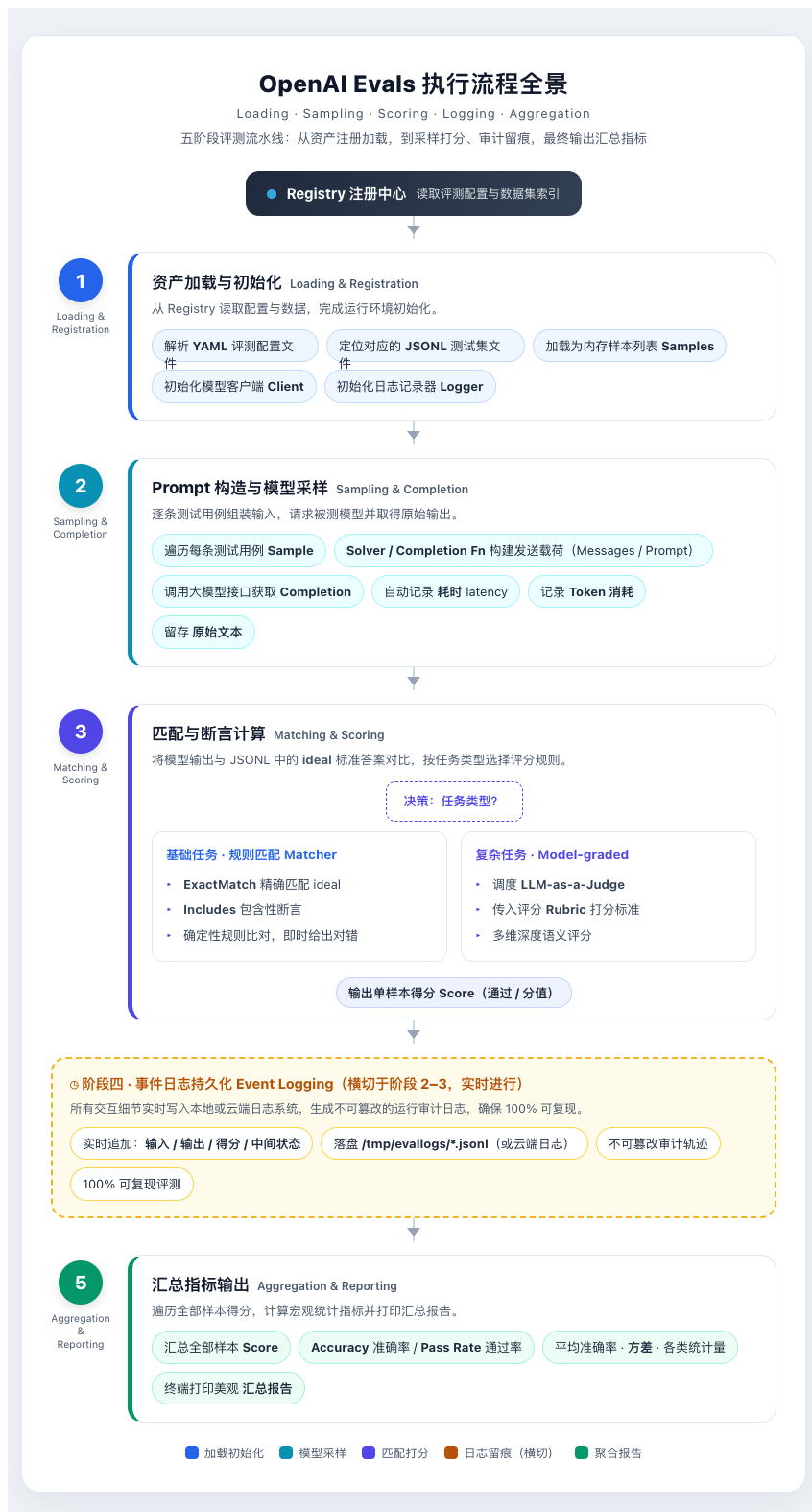812x1512 pixels.
Task: Click the Prompt 构造与模型采样 heading
Action: 240,488
